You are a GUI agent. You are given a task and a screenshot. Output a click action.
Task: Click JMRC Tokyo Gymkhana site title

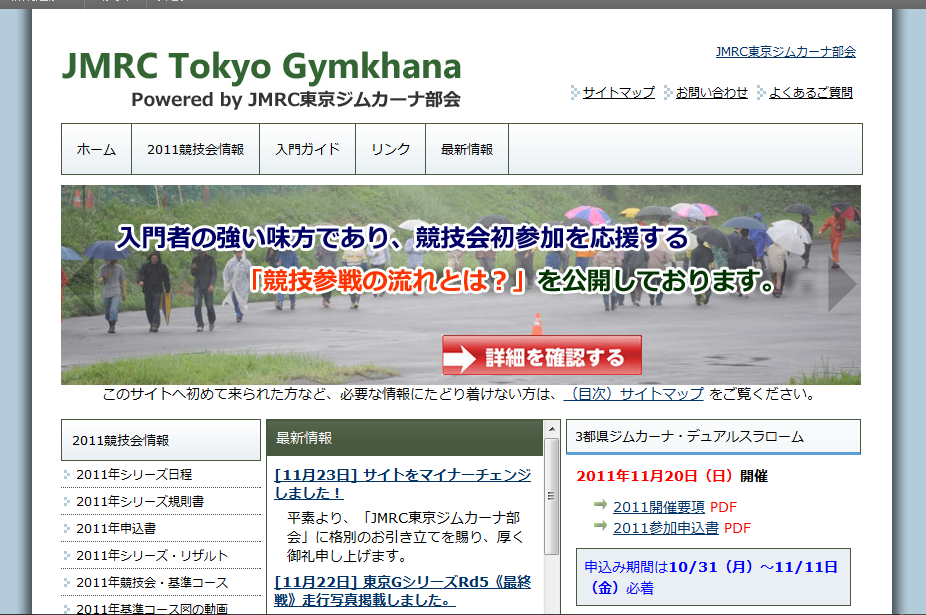tap(262, 65)
